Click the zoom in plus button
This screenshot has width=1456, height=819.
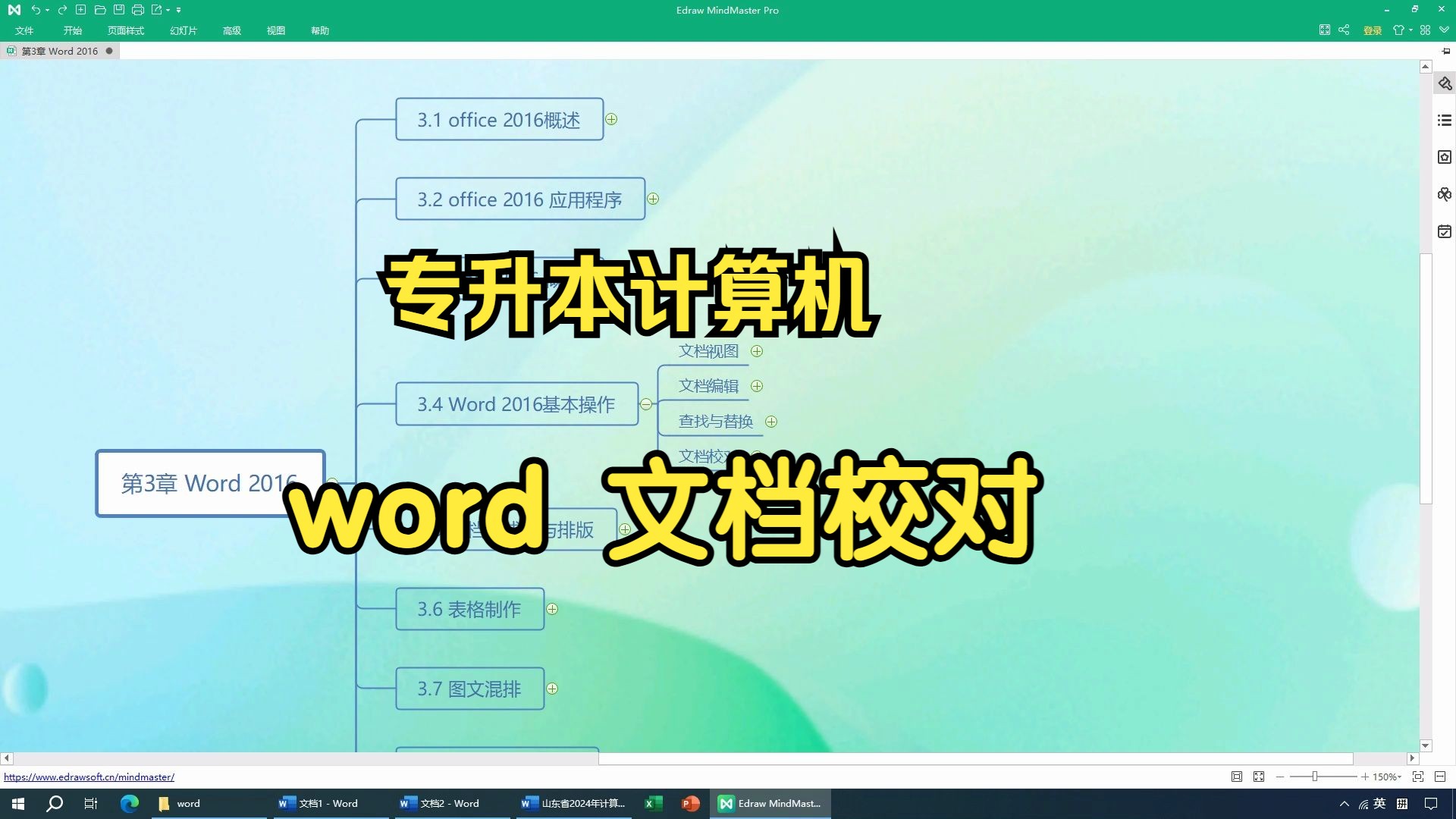point(1365,777)
